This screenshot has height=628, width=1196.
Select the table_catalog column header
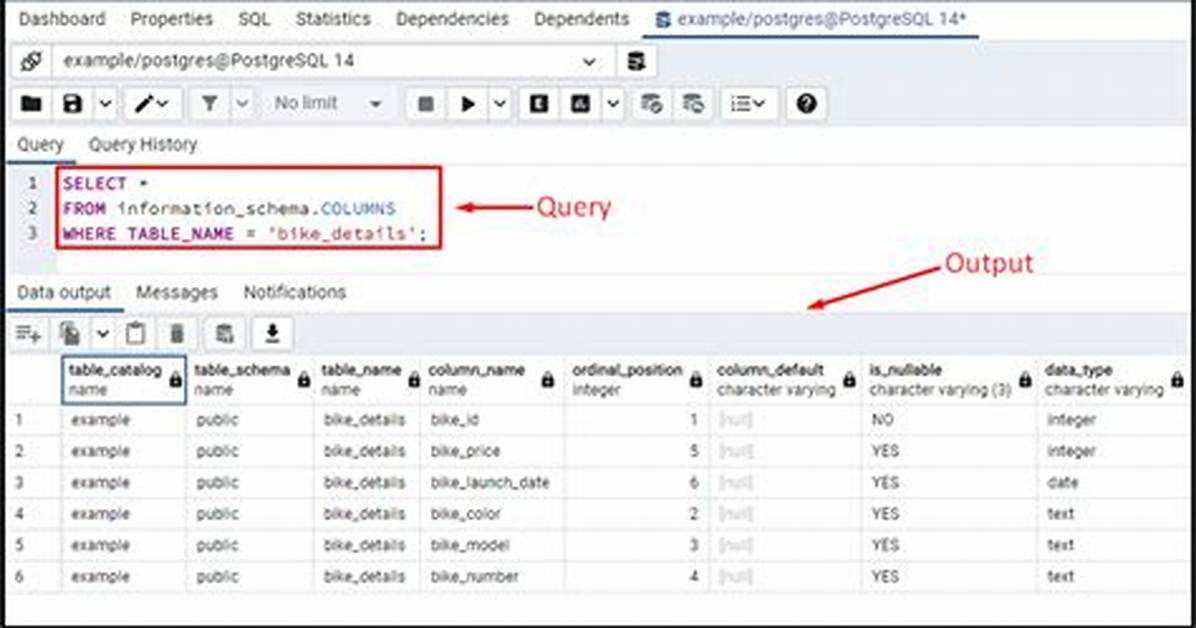tap(124, 379)
